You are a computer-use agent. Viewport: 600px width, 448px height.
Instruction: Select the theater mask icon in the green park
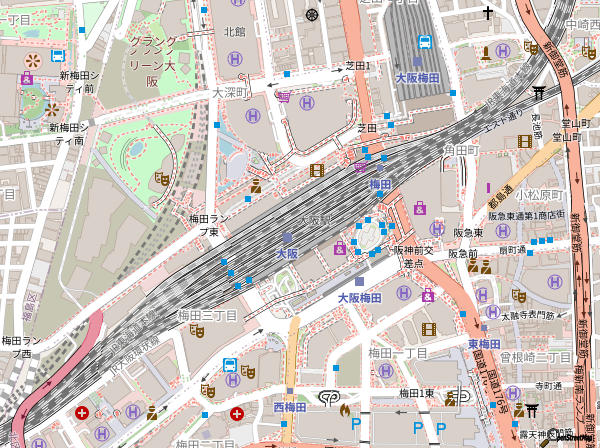[x=161, y=179]
